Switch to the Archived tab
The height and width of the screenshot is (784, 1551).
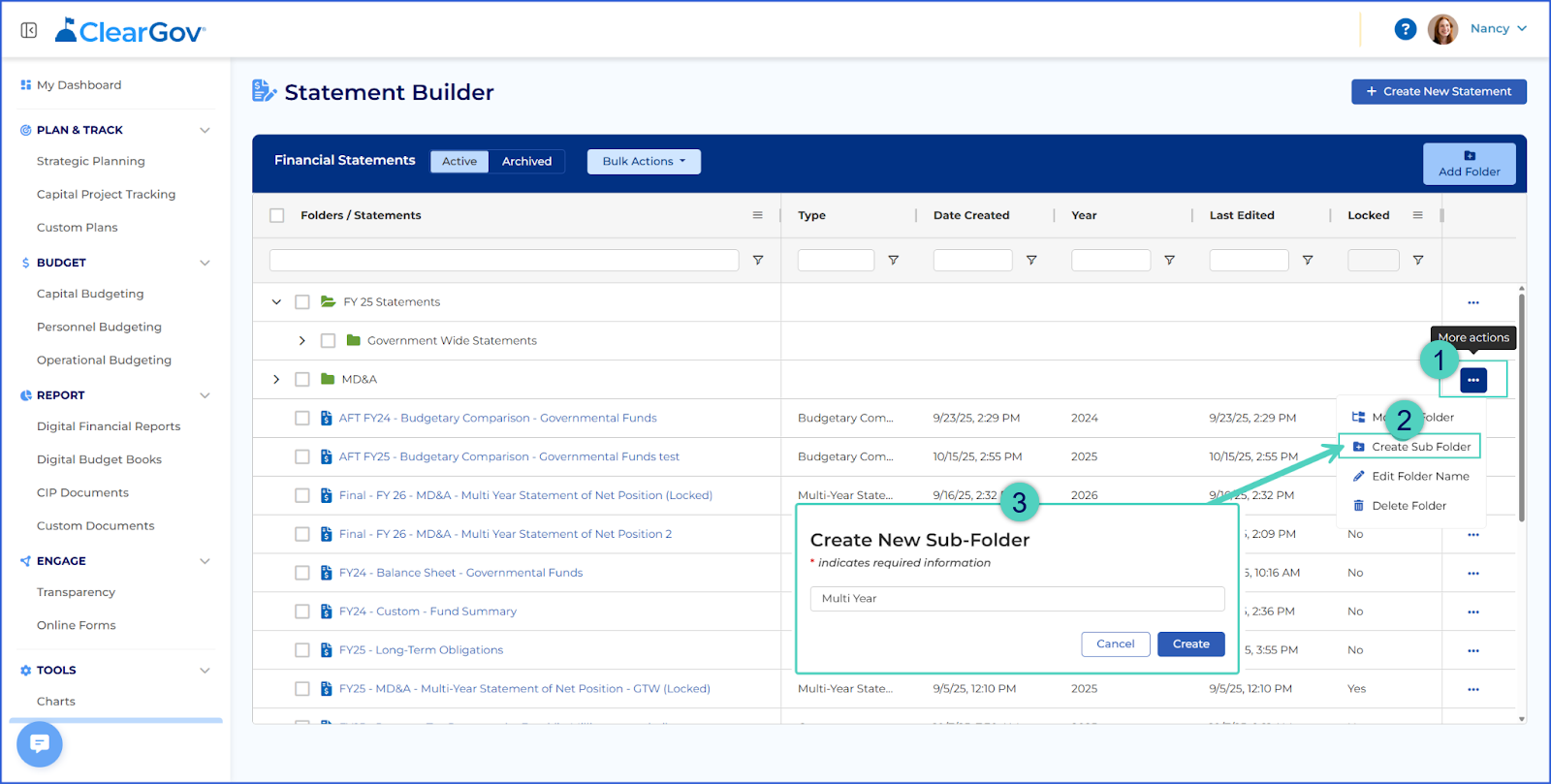526,162
